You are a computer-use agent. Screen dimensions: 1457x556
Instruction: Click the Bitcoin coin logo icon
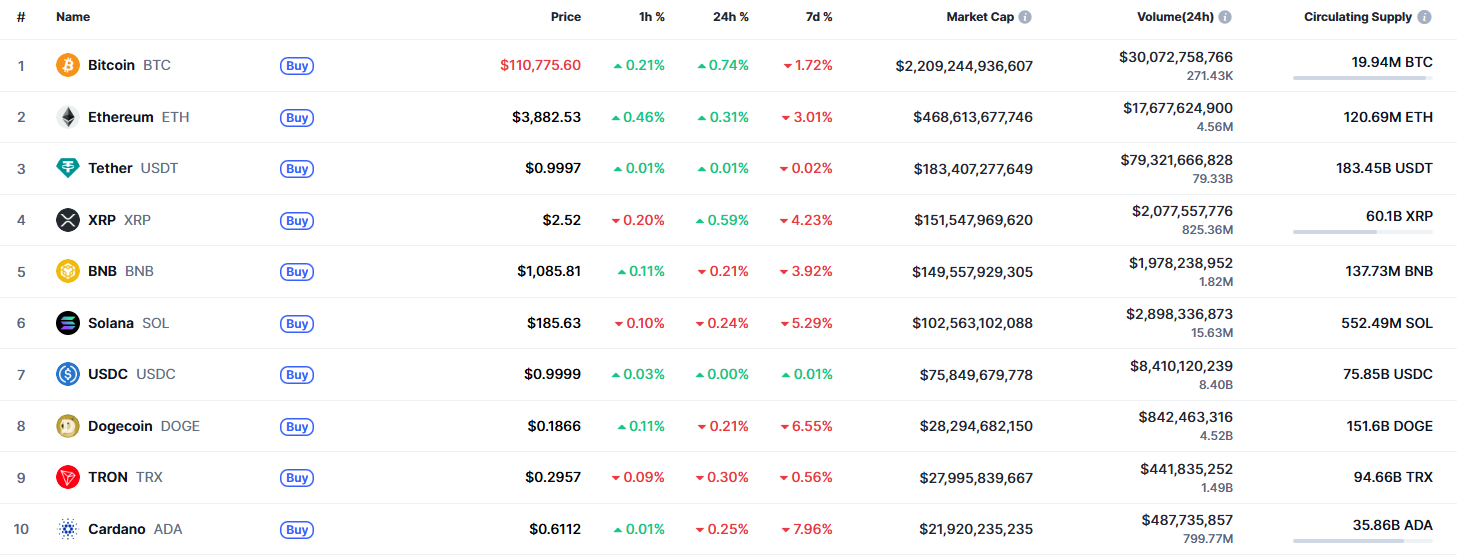(x=68, y=65)
